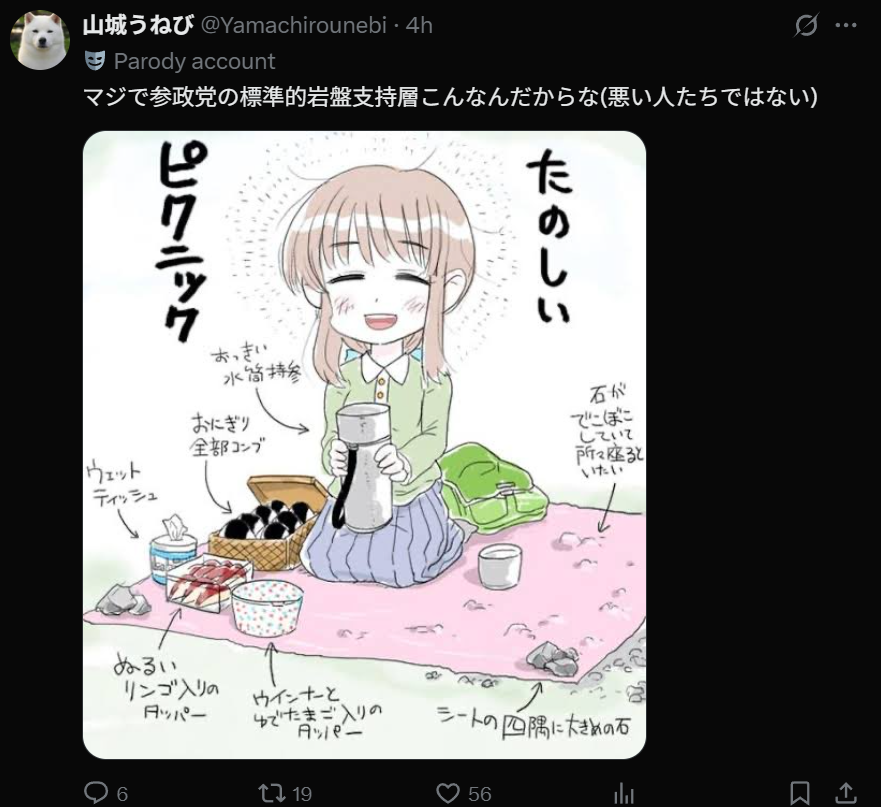Open the white dog profile avatar
Viewport: 881px width, 807px height.
[39, 41]
